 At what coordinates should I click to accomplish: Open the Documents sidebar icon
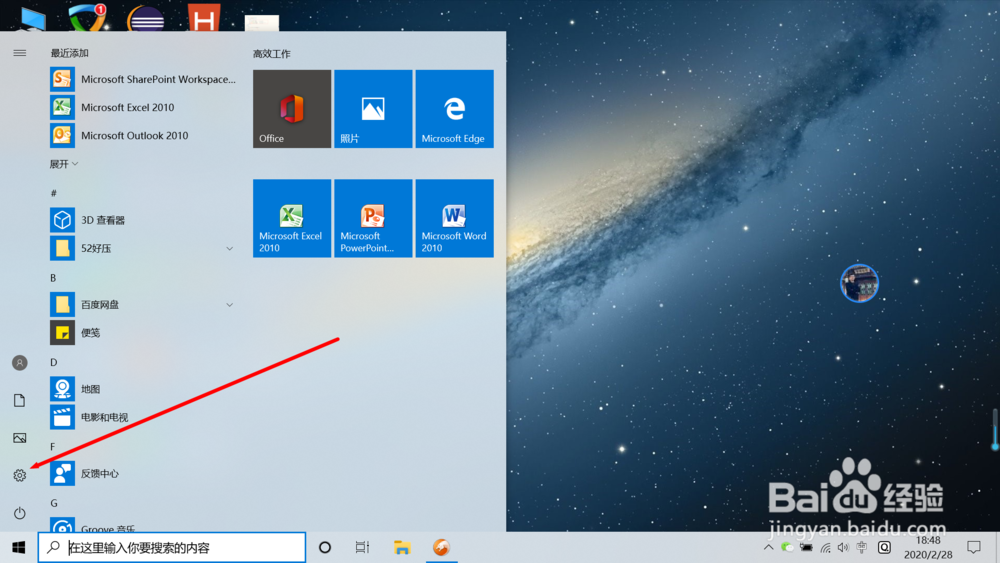coord(20,400)
